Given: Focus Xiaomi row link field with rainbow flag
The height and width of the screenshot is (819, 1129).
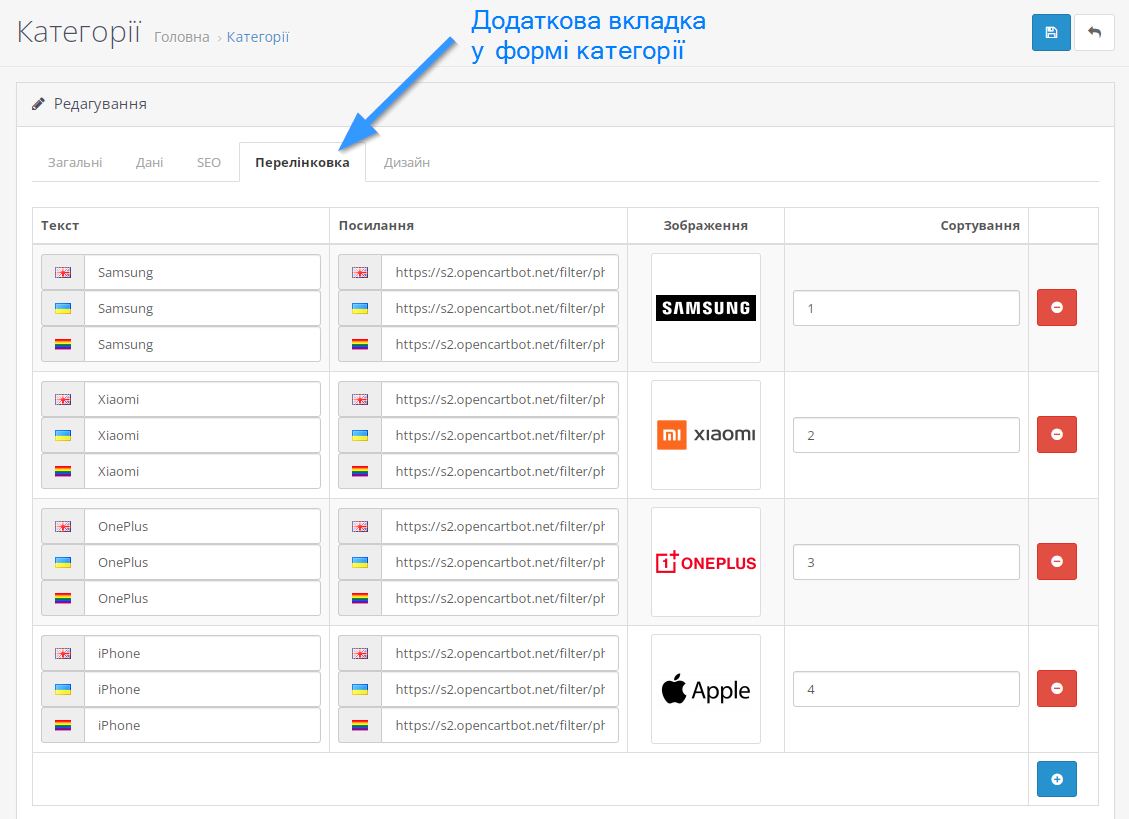Looking at the screenshot, I should click(500, 471).
